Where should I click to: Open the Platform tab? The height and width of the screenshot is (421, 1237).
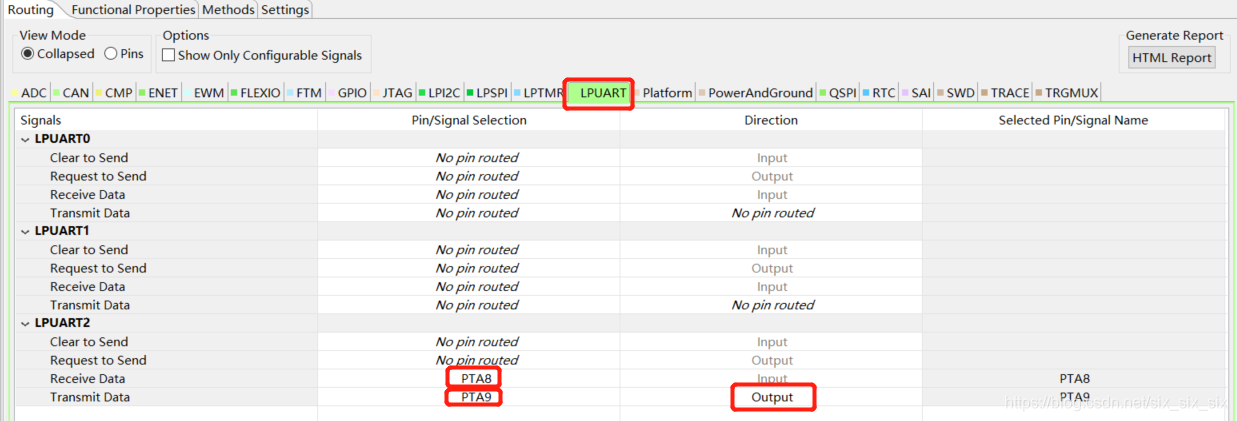pos(664,93)
